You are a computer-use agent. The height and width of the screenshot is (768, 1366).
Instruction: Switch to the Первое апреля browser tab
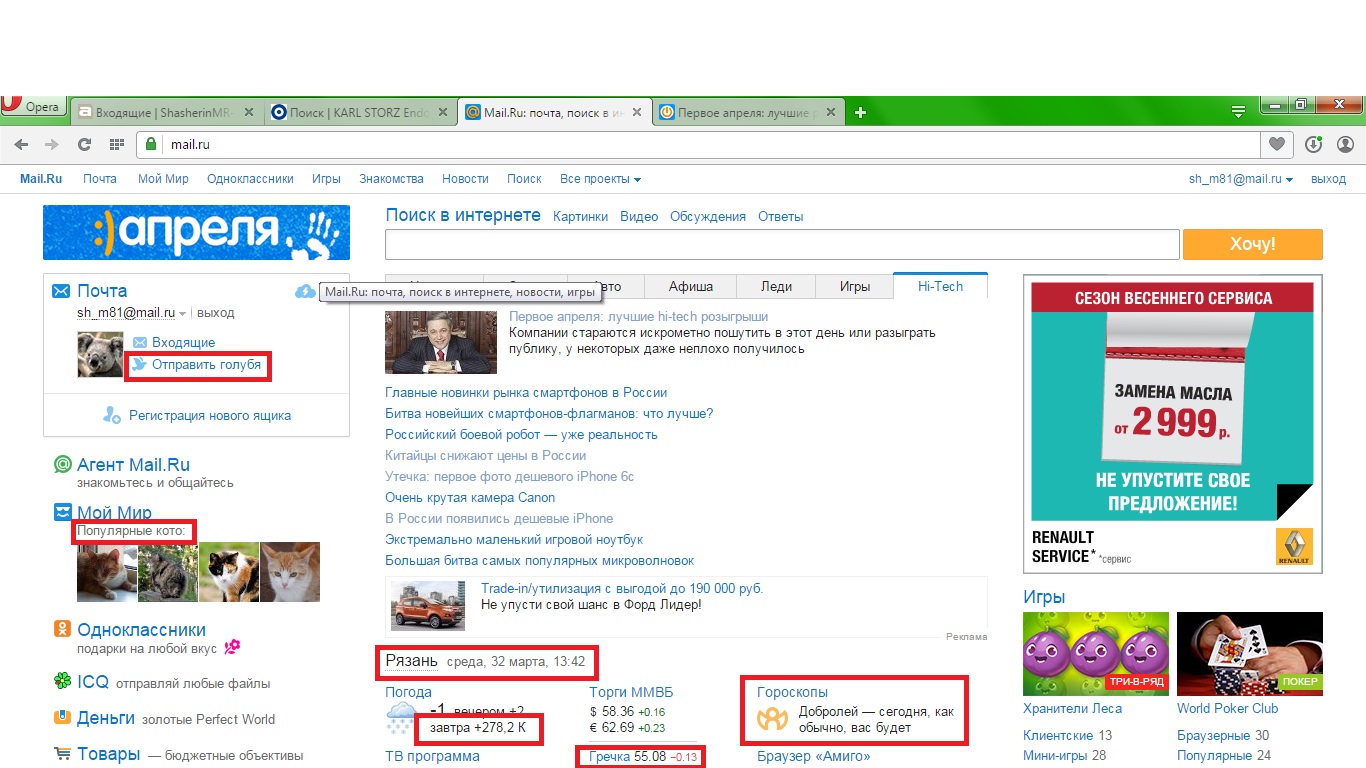[x=749, y=112]
